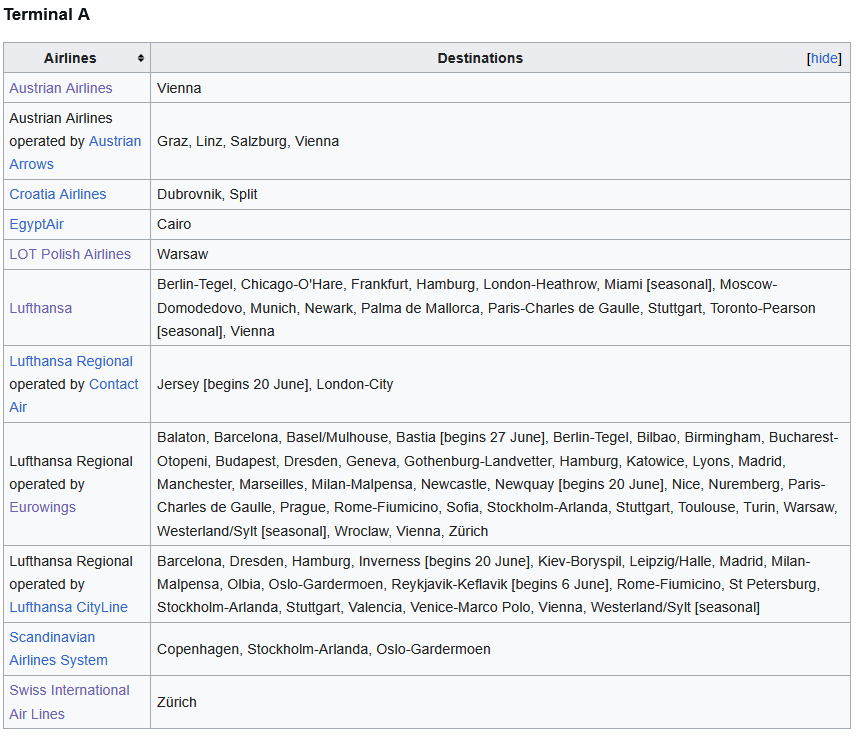Open the Contact Air link
Screen dimensions: 857x740
point(113,384)
